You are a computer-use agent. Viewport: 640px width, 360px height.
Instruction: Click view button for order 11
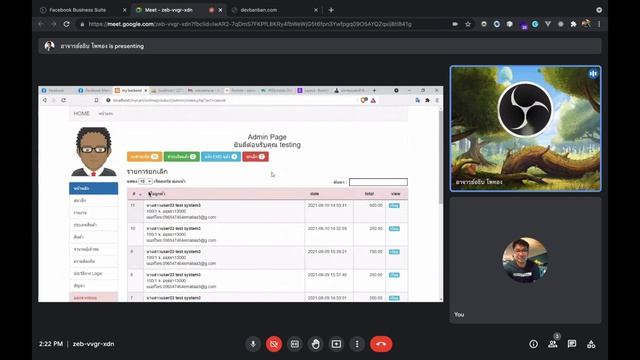pyautogui.click(x=394, y=206)
